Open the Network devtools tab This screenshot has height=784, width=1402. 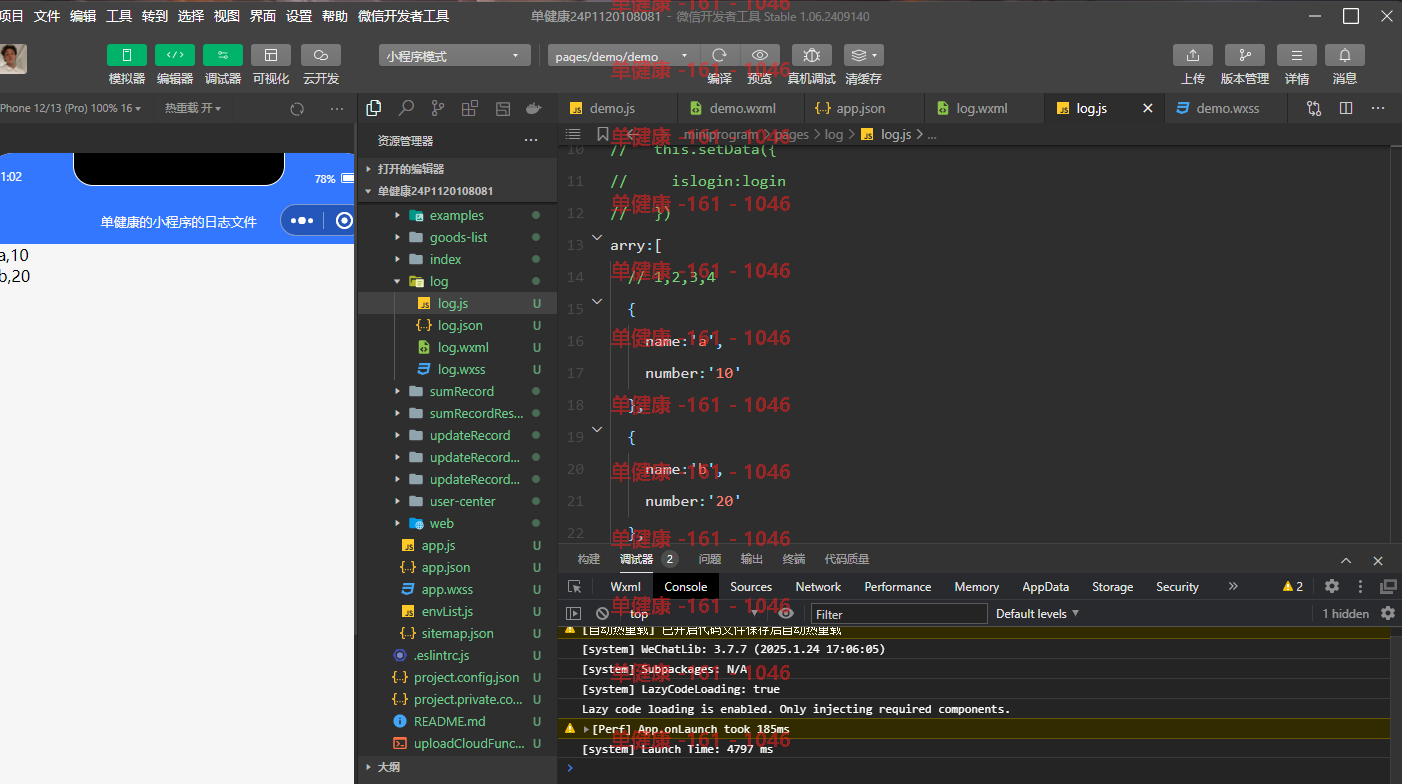pos(818,587)
